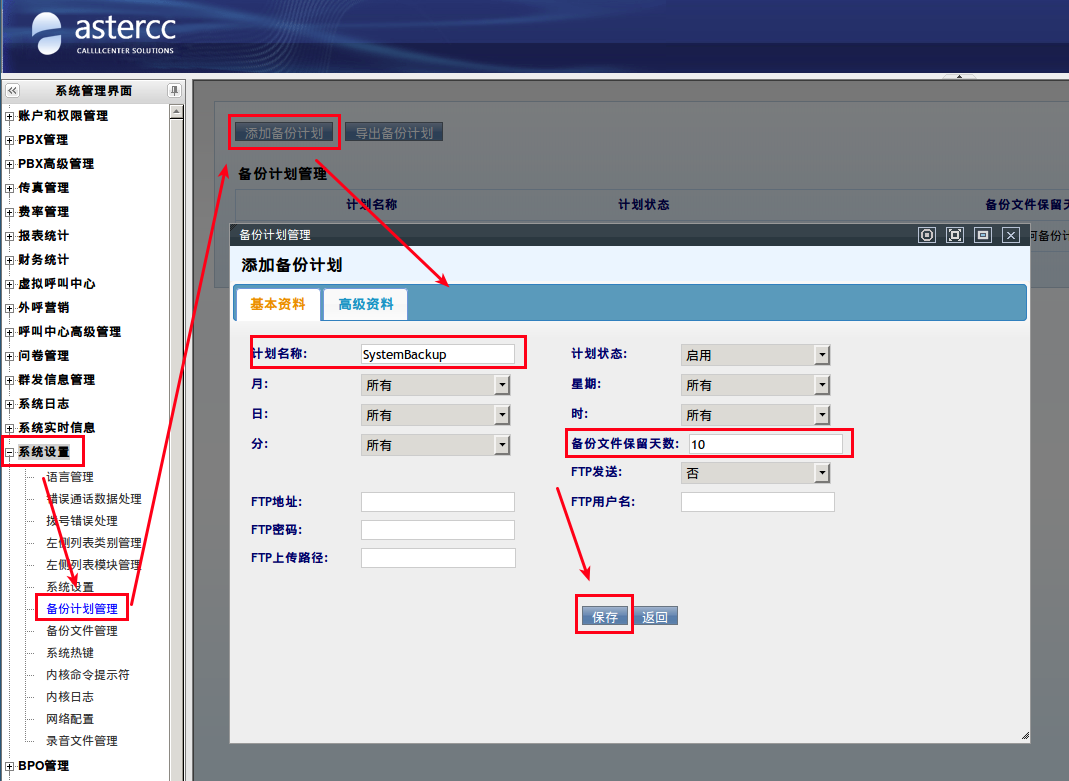The height and width of the screenshot is (781, 1069).
Task: Click the window restore icon in dialog title bar
Action: point(983,235)
